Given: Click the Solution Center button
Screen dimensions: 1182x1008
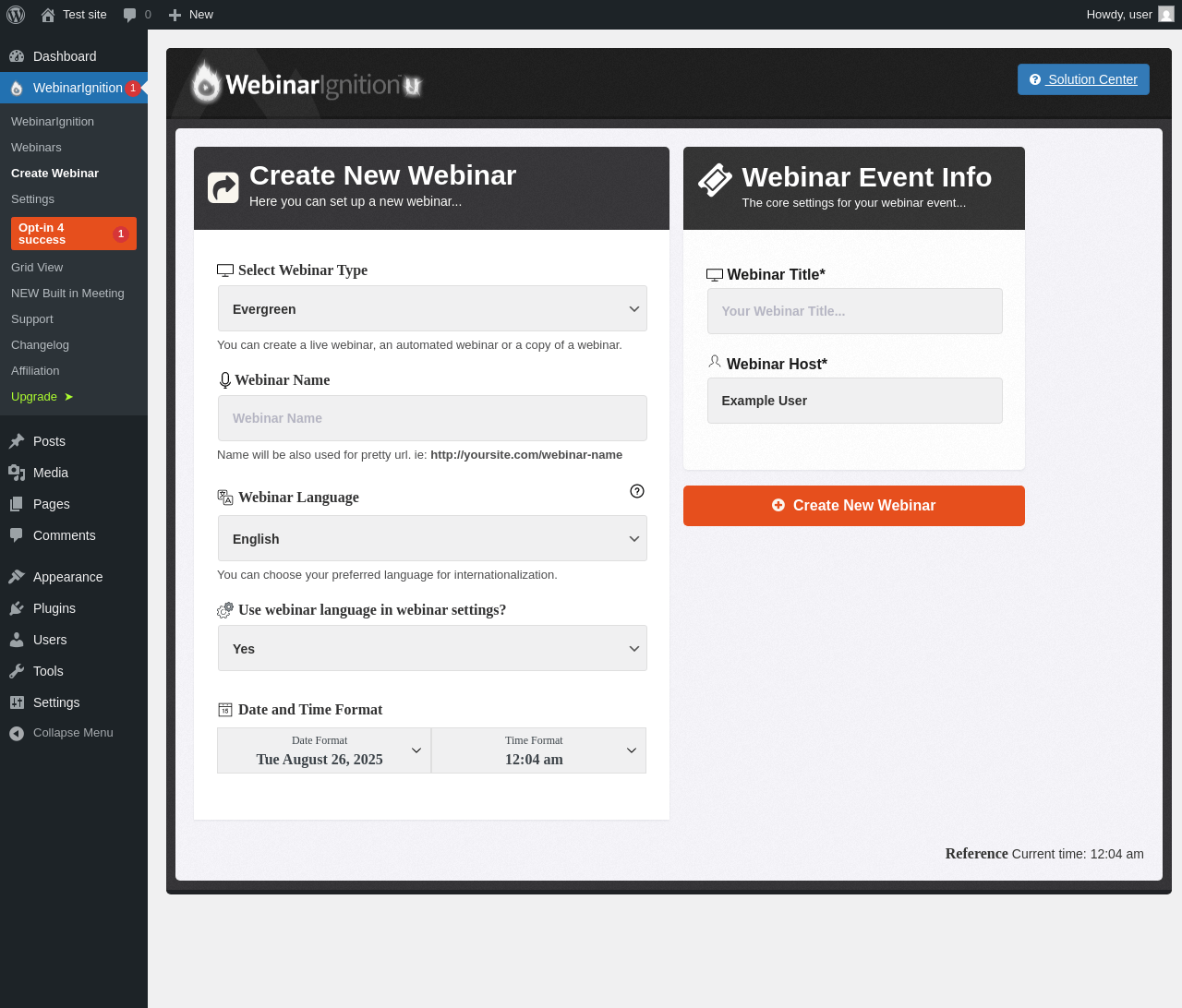Looking at the screenshot, I should pos(1083,79).
